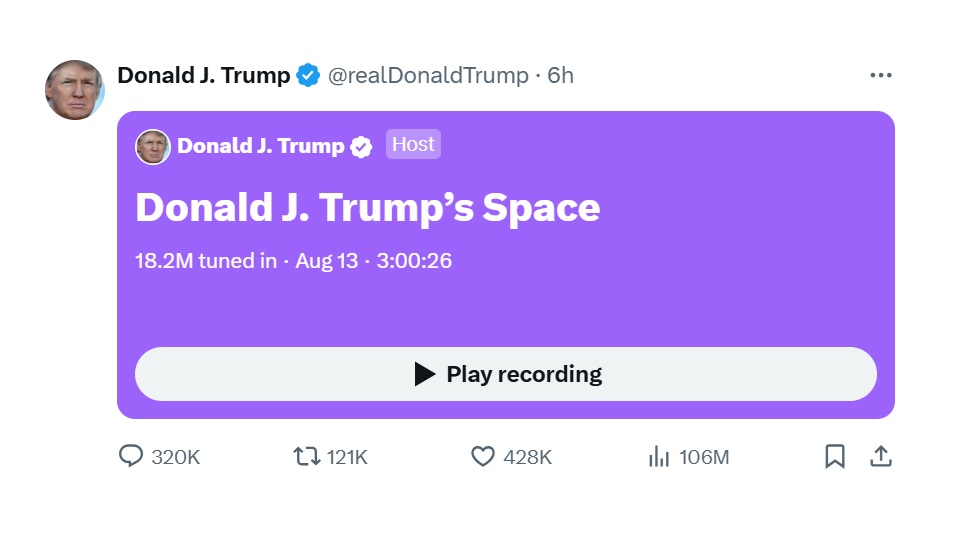Image resolution: width=964 pixels, height=543 pixels.
Task: Click the blue verified badge in post header
Action: coord(308,75)
